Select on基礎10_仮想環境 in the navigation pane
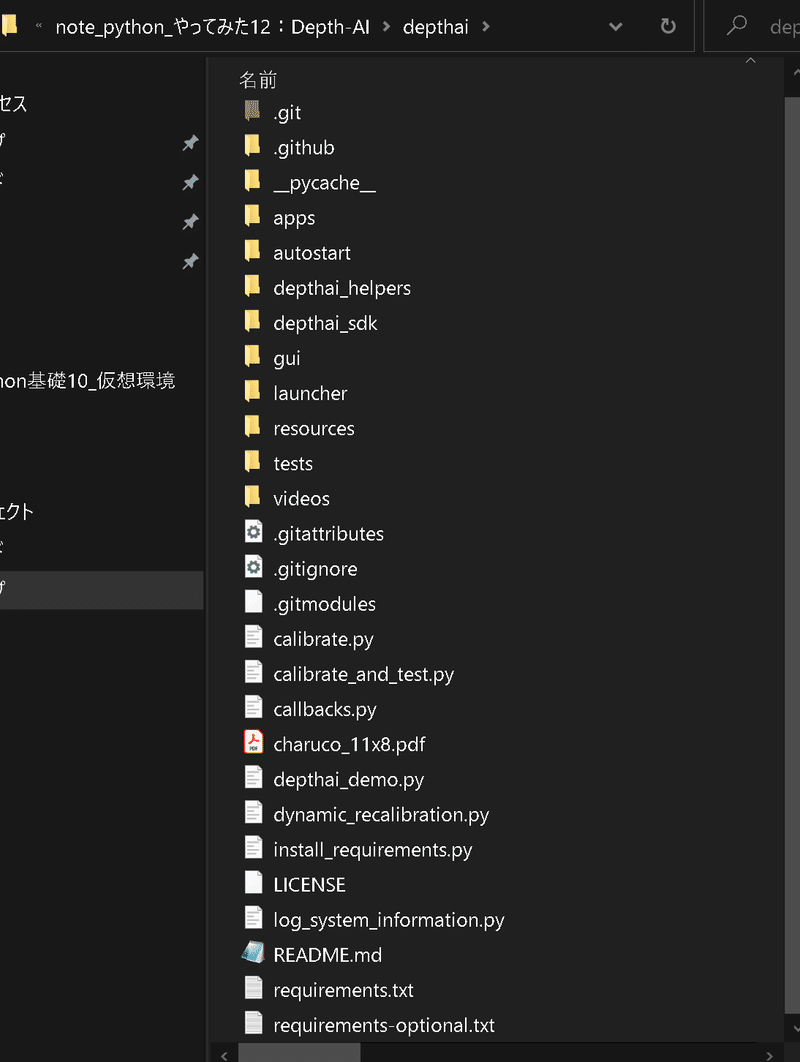Viewport: 800px width, 1062px height. (87, 381)
